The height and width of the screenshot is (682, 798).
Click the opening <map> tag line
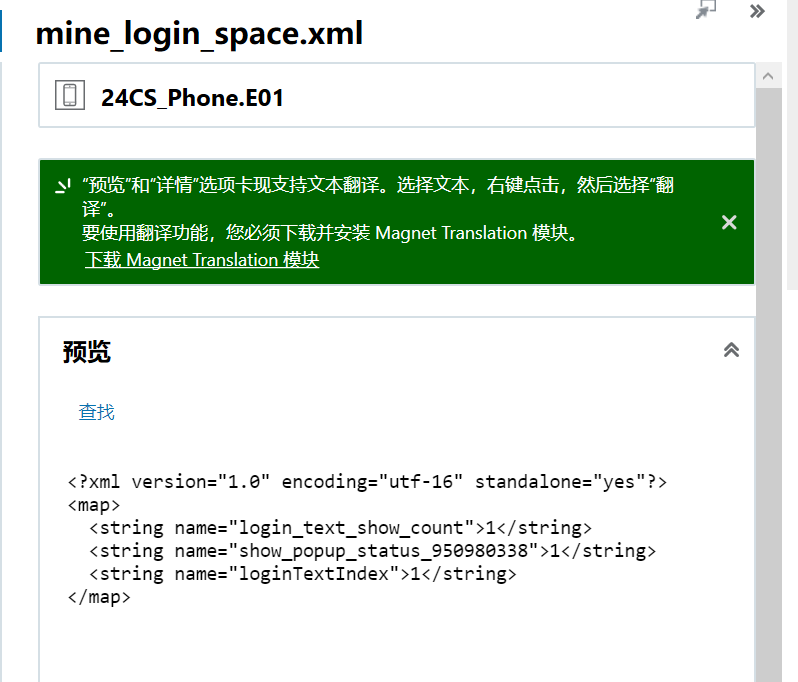click(94, 505)
